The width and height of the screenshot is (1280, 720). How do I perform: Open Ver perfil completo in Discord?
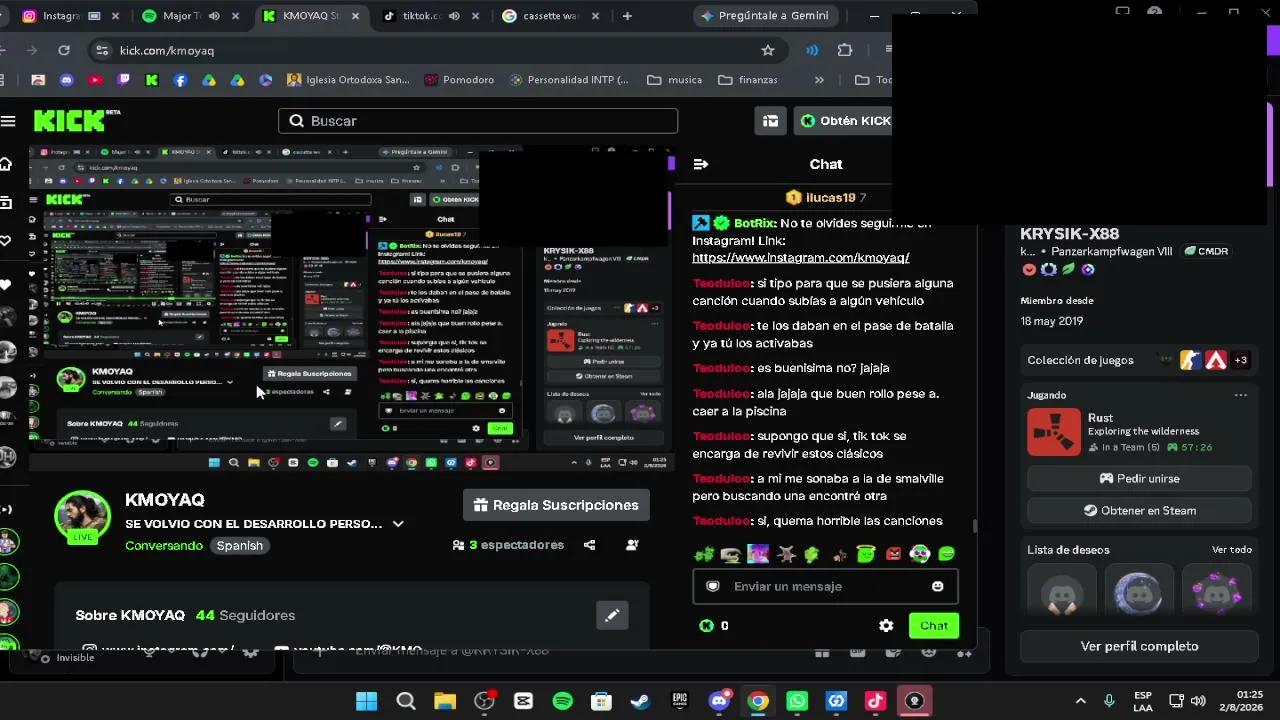(1139, 646)
